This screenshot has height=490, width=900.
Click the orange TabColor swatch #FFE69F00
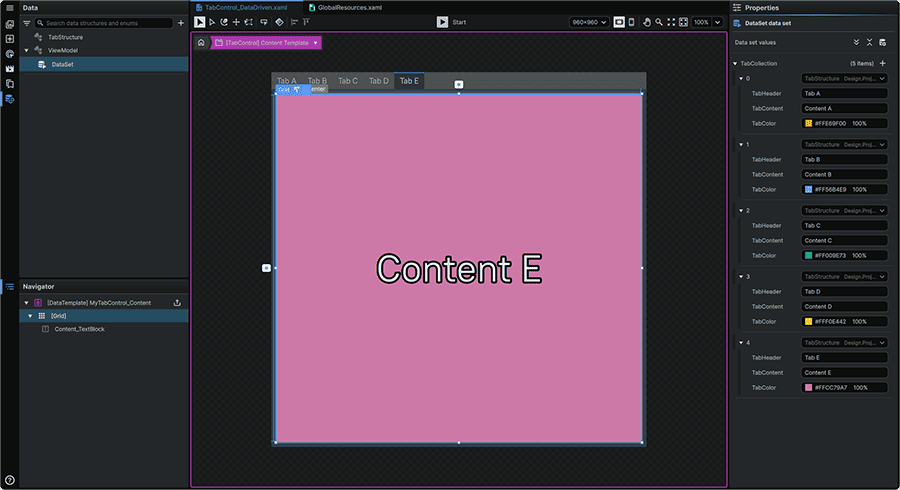809,123
